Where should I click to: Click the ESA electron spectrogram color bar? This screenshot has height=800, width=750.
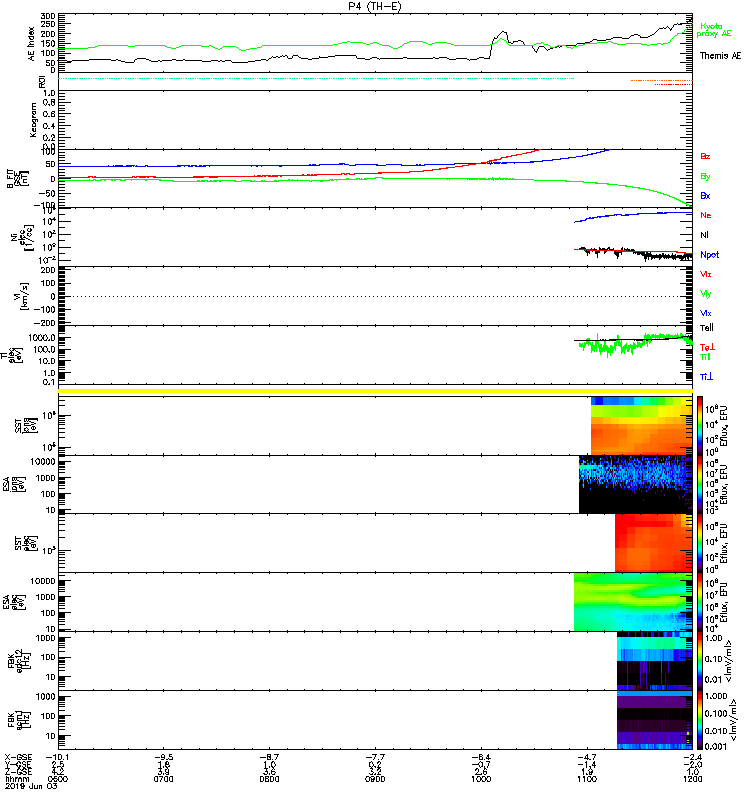click(700, 602)
